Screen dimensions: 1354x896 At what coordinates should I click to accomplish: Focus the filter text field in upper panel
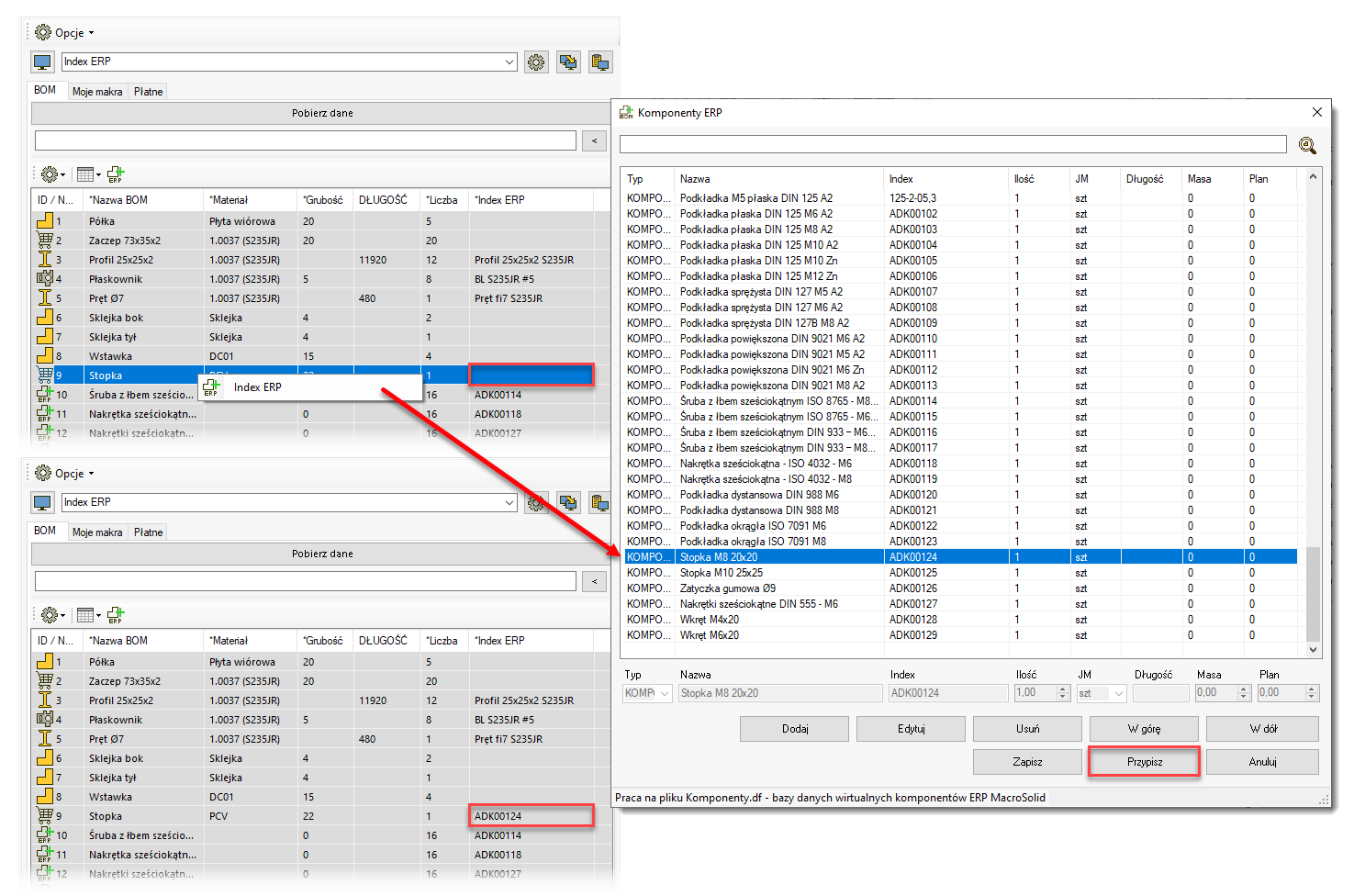(x=306, y=140)
